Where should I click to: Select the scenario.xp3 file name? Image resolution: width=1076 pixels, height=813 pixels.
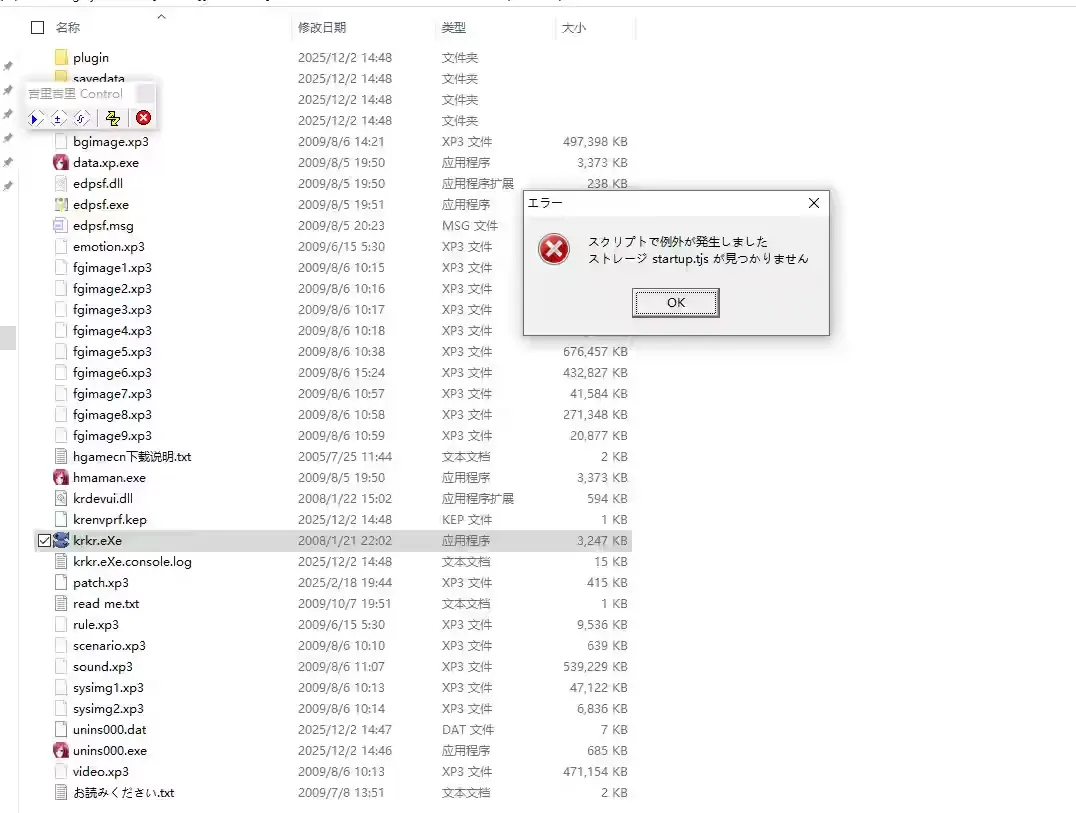[x=109, y=646]
